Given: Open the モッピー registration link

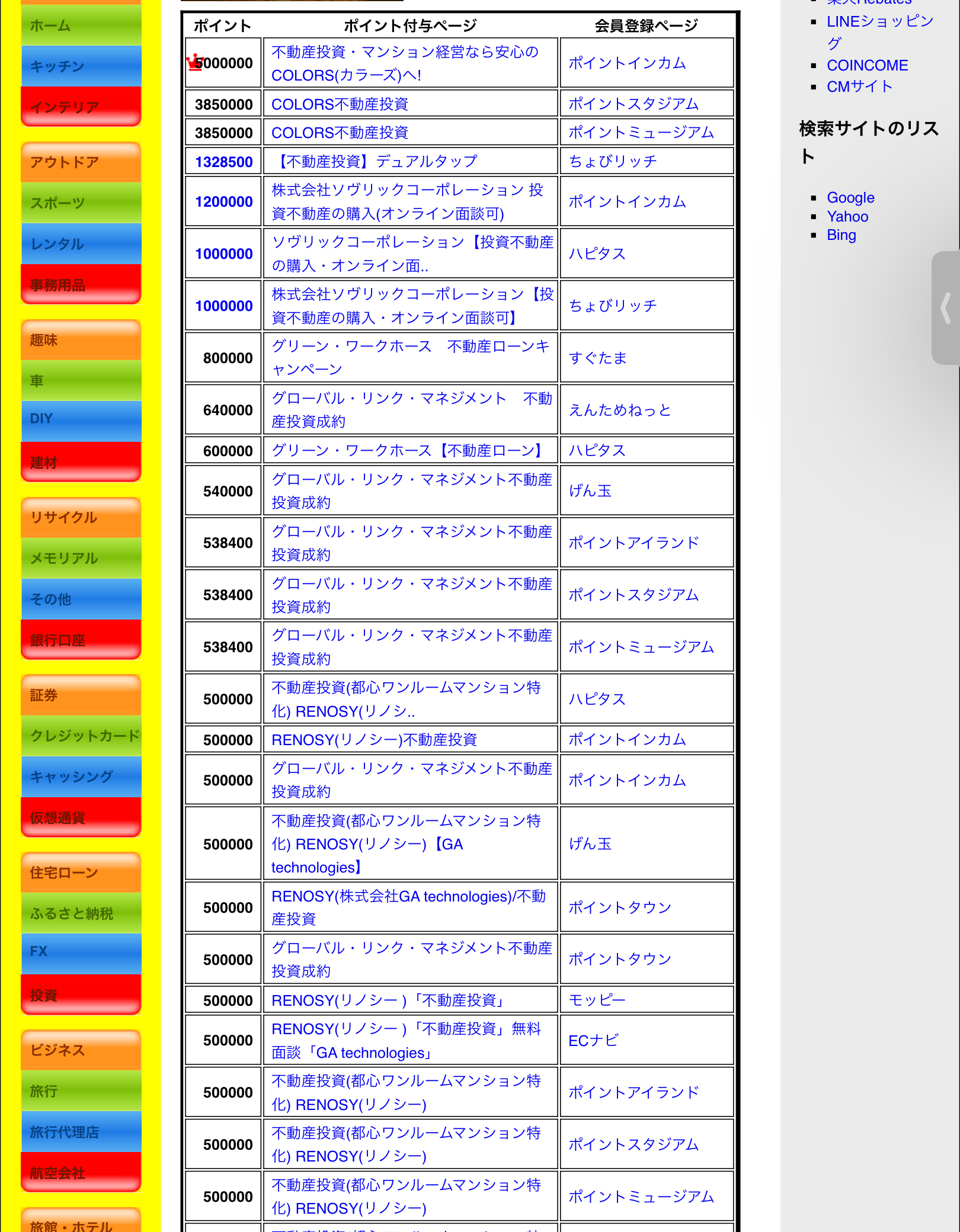Looking at the screenshot, I should pos(597,1000).
